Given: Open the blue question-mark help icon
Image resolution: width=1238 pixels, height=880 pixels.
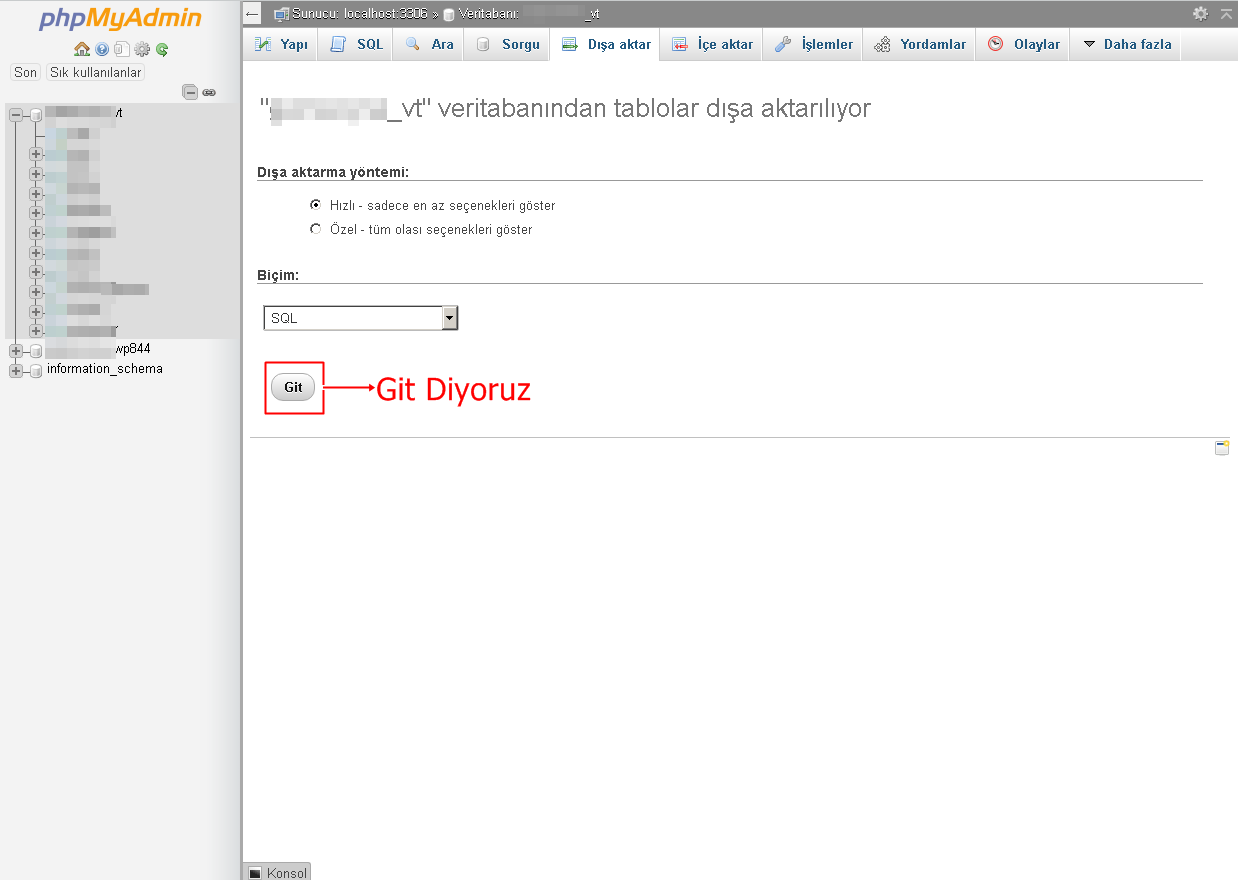Looking at the screenshot, I should [x=102, y=49].
